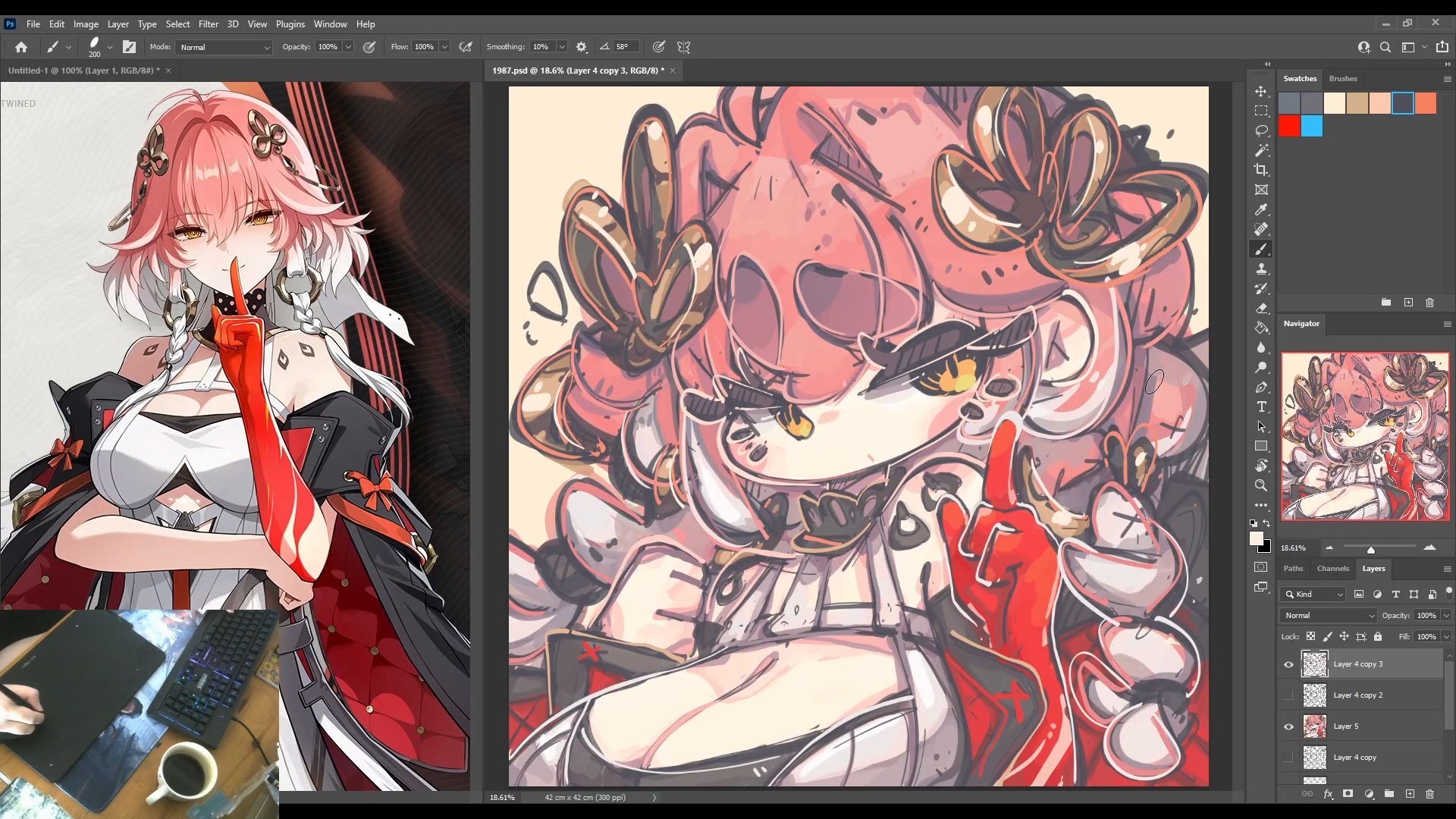Select the Spot Healing Brush tool
Viewport: 1456px width, 819px height.
1261,230
